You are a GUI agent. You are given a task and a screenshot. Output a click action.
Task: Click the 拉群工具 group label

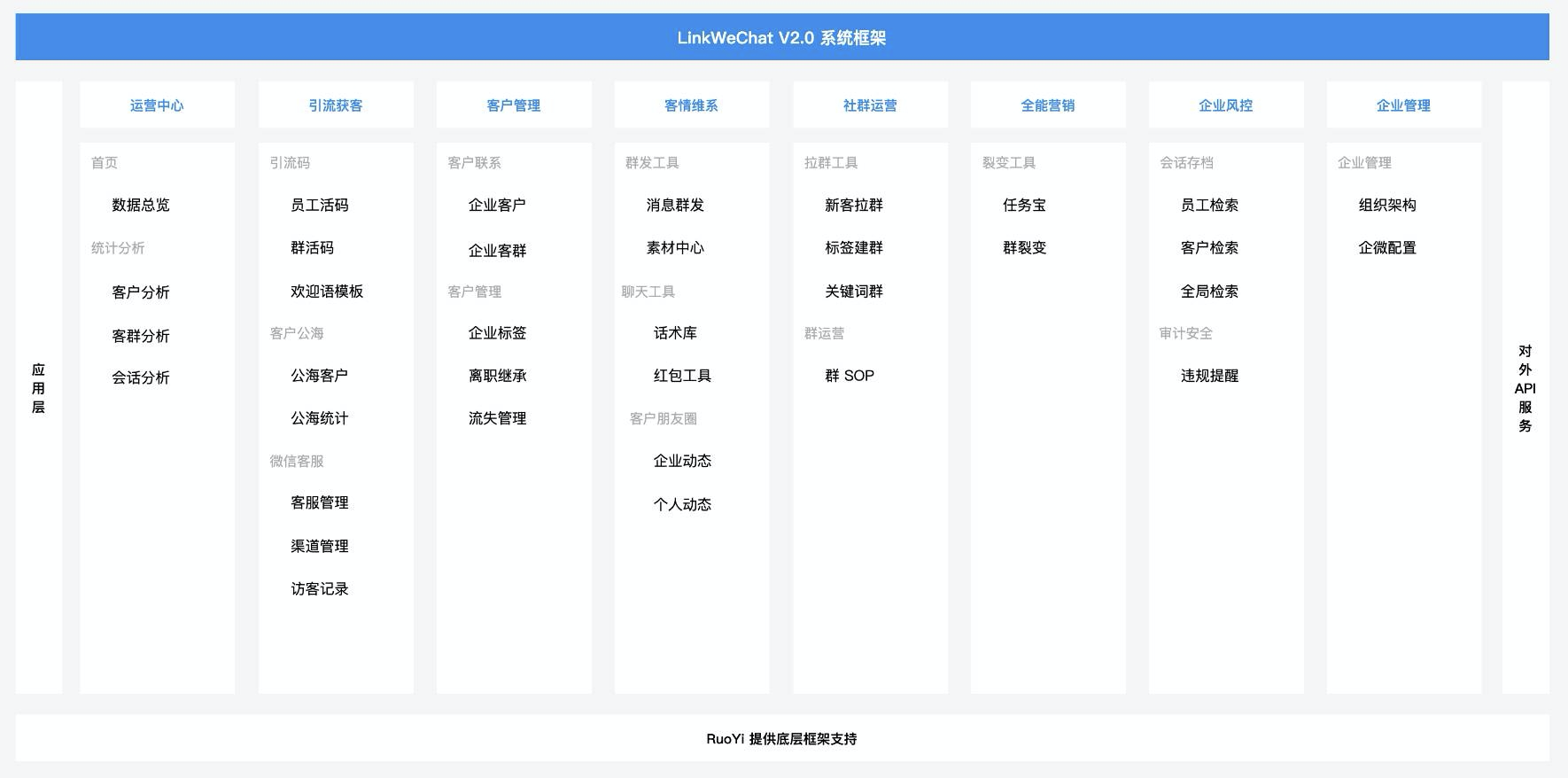[x=831, y=163]
